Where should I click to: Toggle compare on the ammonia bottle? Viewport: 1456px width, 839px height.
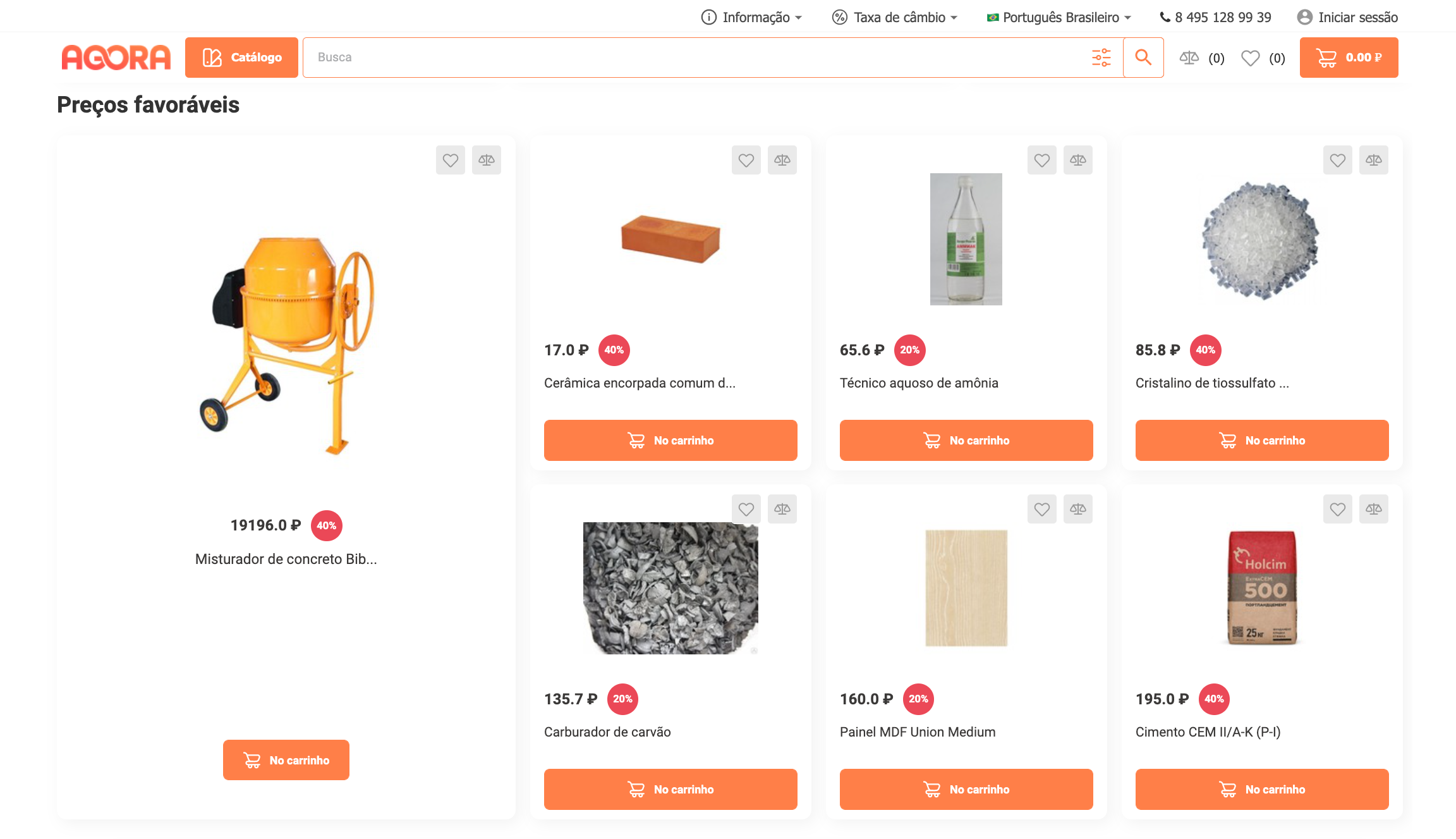click(x=1077, y=160)
